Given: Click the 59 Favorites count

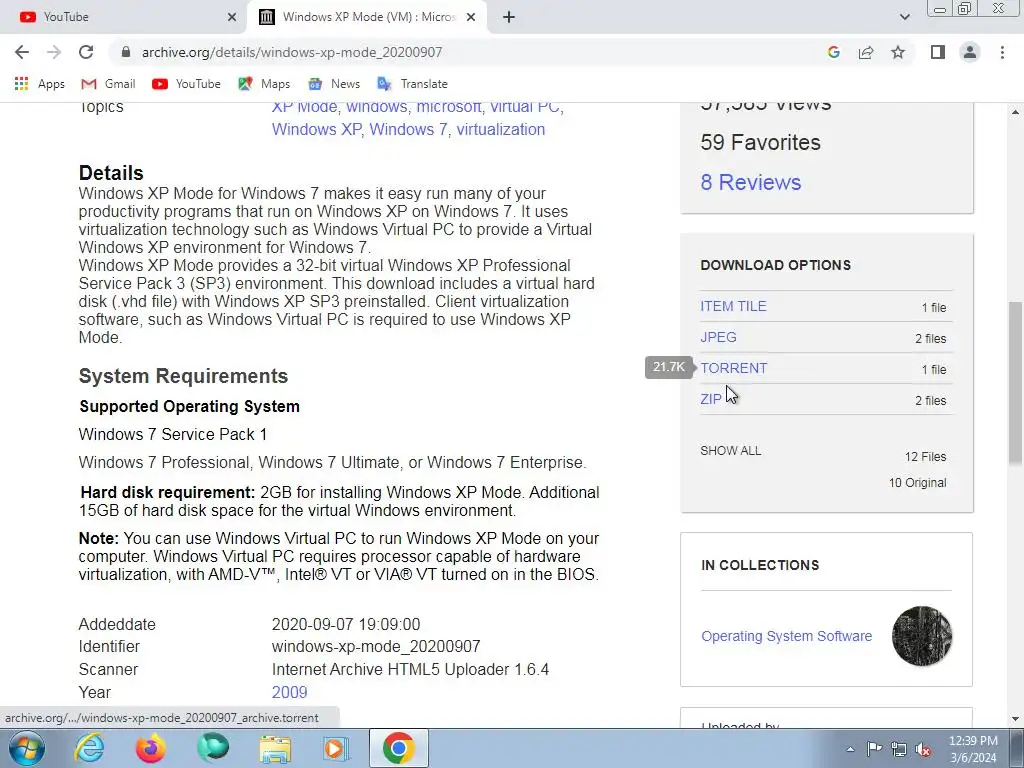Looking at the screenshot, I should click(x=760, y=142).
